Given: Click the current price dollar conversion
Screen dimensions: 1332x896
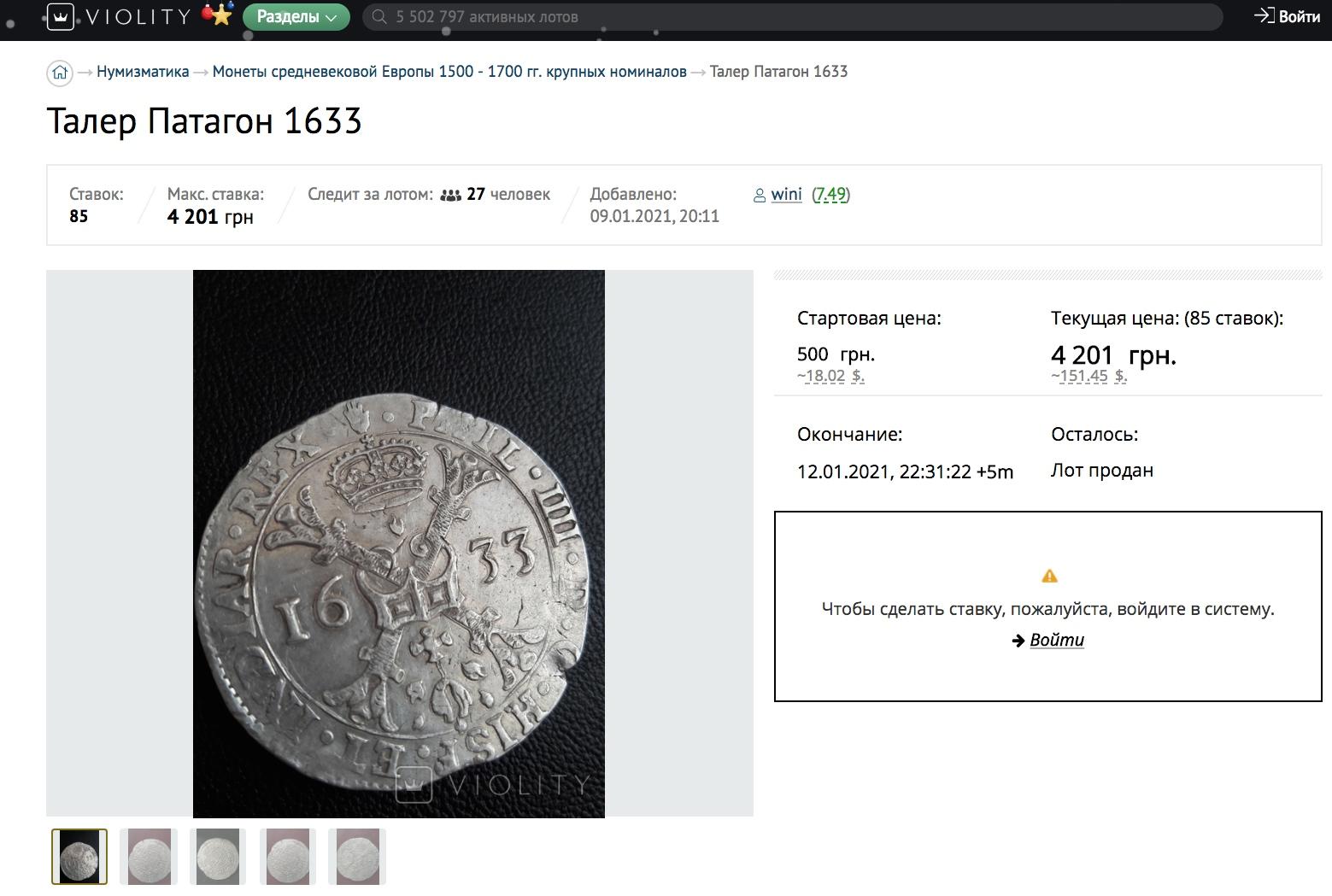Looking at the screenshot, I should tap(1088, 376).
